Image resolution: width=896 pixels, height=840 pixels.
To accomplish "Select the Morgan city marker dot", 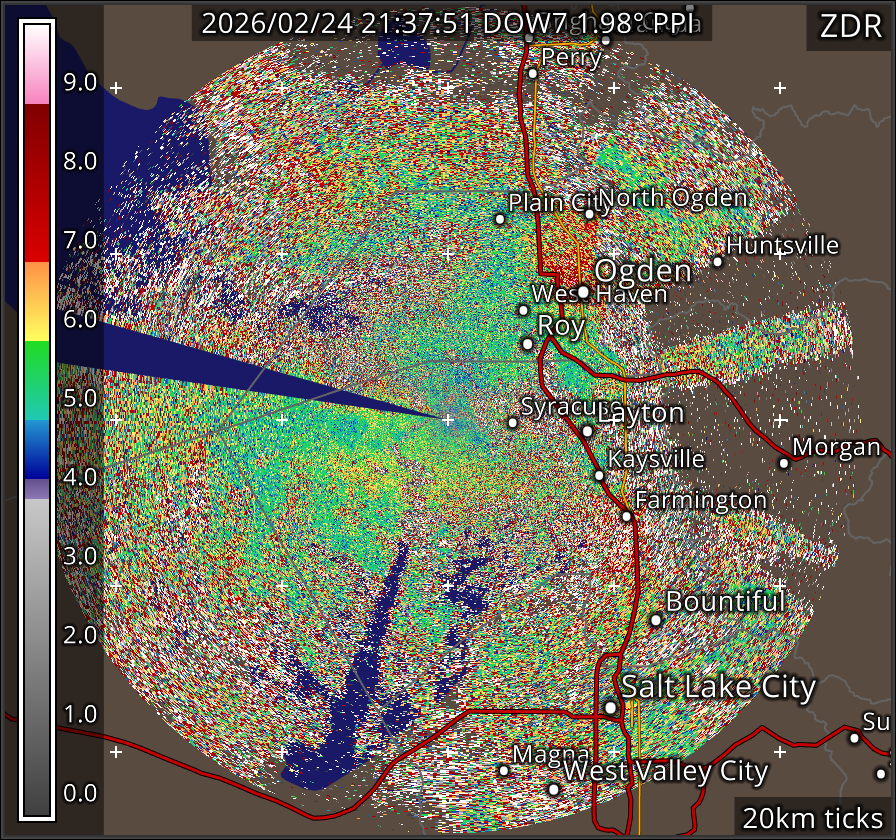I will pyautogui.click(x=784, y=463).
